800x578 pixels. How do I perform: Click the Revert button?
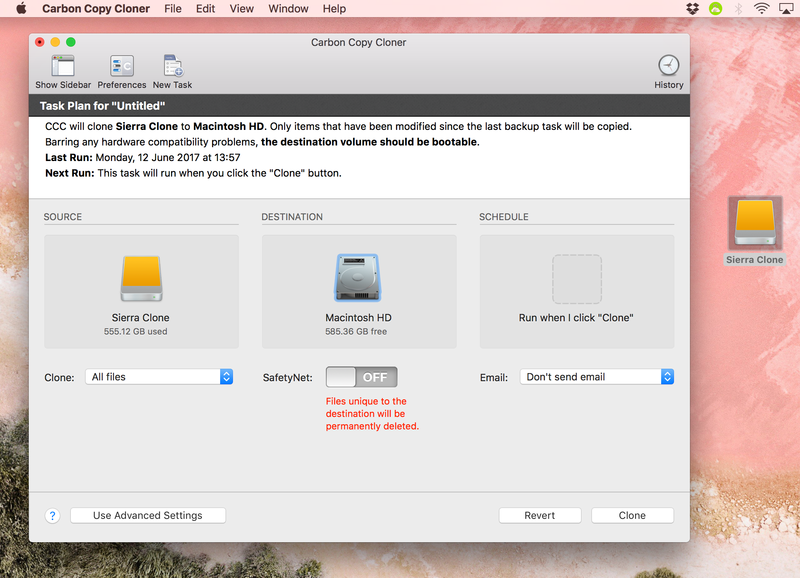540,515
